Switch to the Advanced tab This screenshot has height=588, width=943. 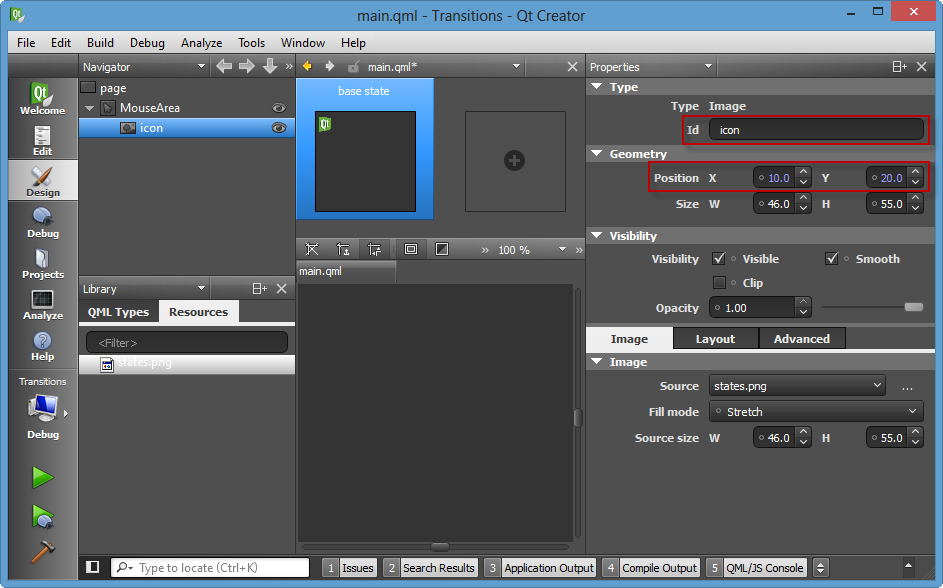point(802,338)
